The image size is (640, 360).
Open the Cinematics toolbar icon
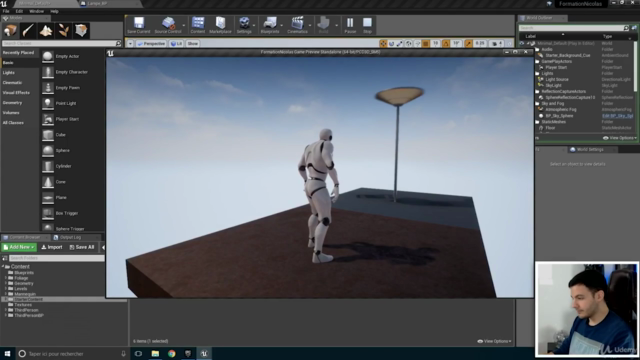click(x=297, y=25)
